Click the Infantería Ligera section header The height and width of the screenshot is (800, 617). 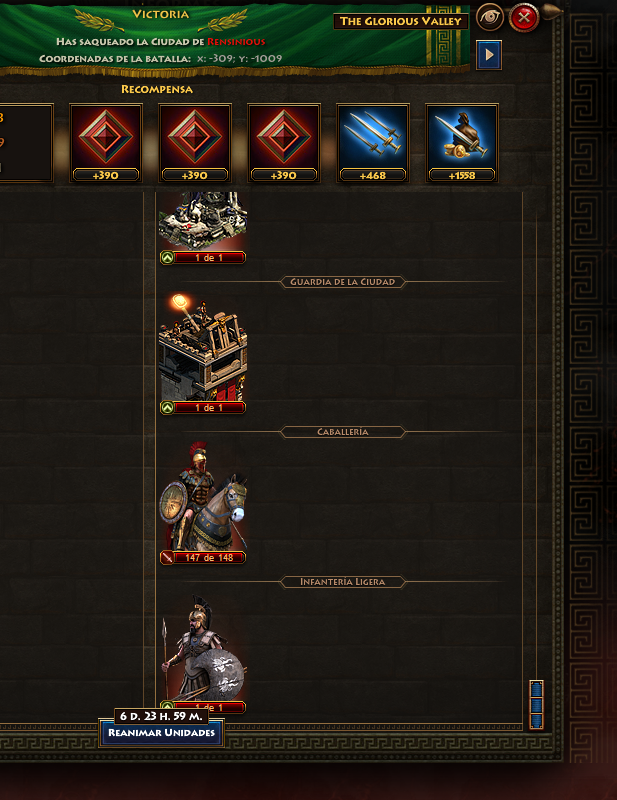(x=342, y=582)
